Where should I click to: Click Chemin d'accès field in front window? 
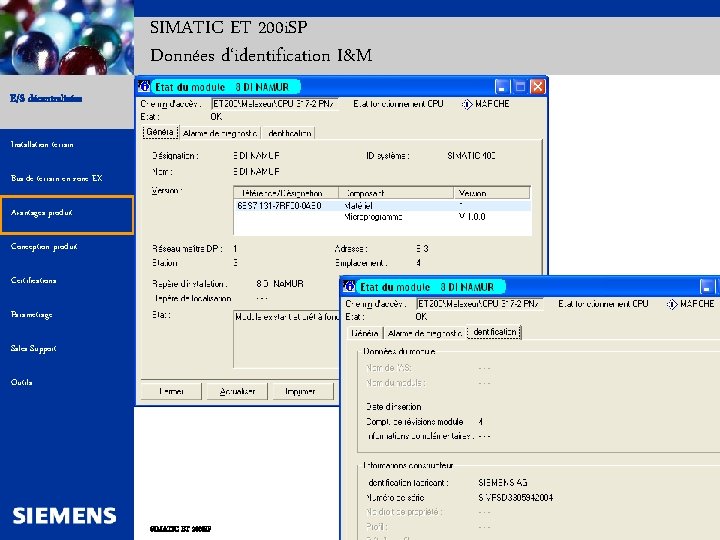coord(480,304)
